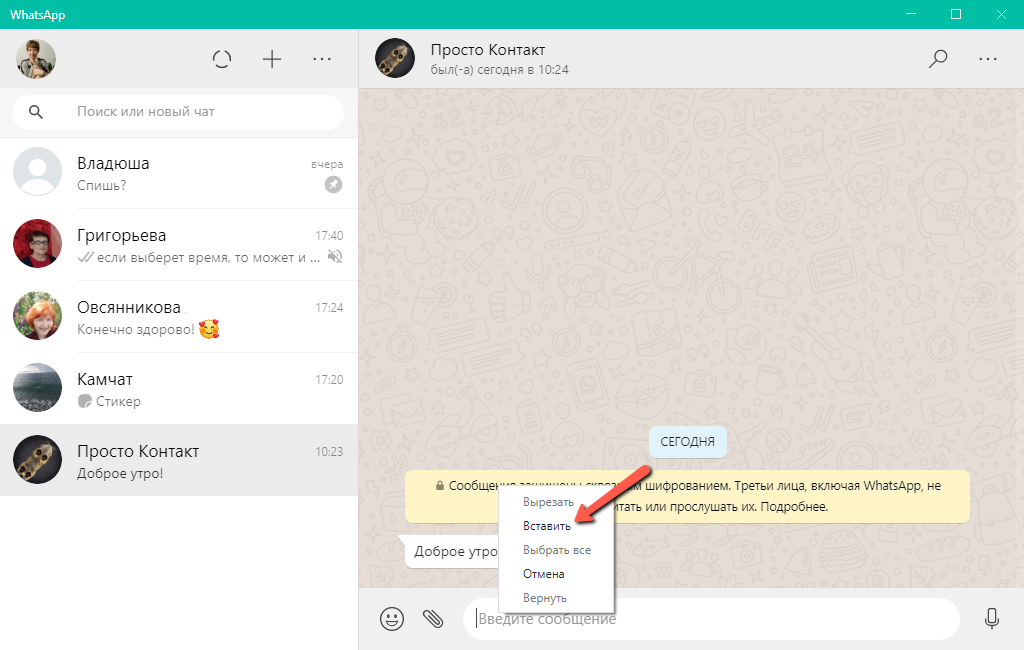
Task: Open chat options three-dots menu
Action: pos(988,59)
